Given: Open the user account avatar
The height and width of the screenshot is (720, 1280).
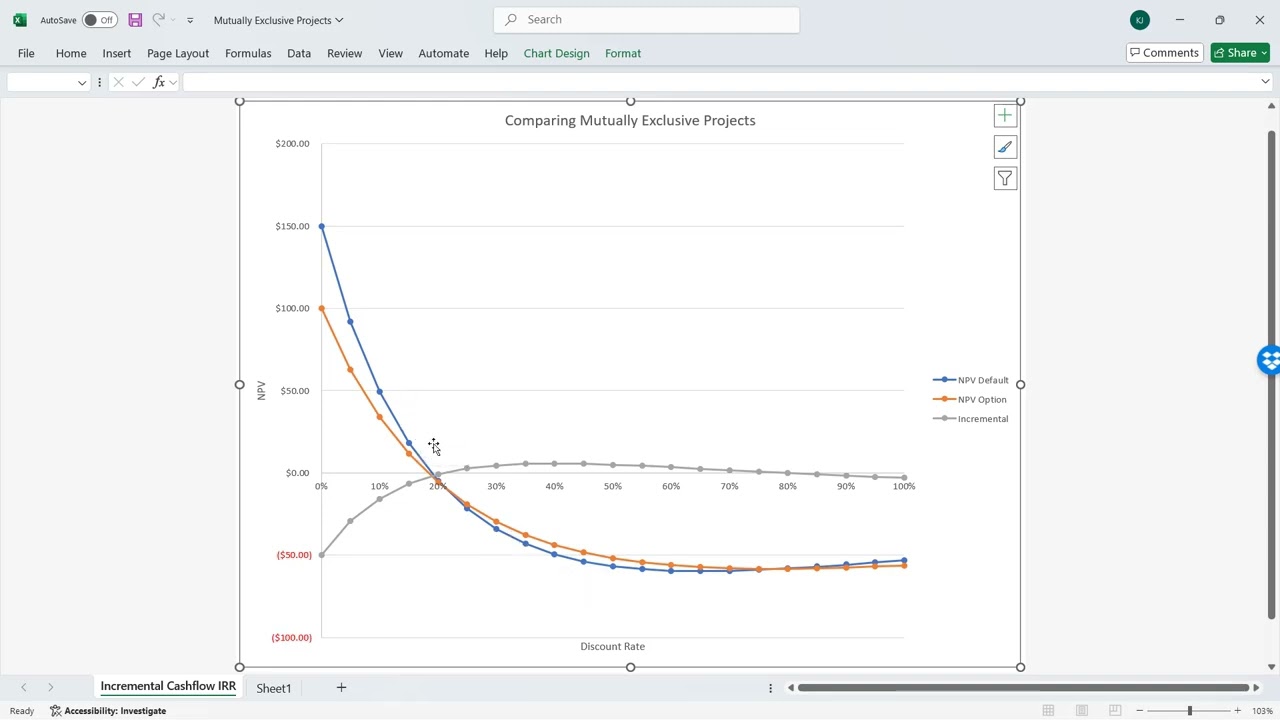Looking at the screenshot, I should tap(1139, 20).
